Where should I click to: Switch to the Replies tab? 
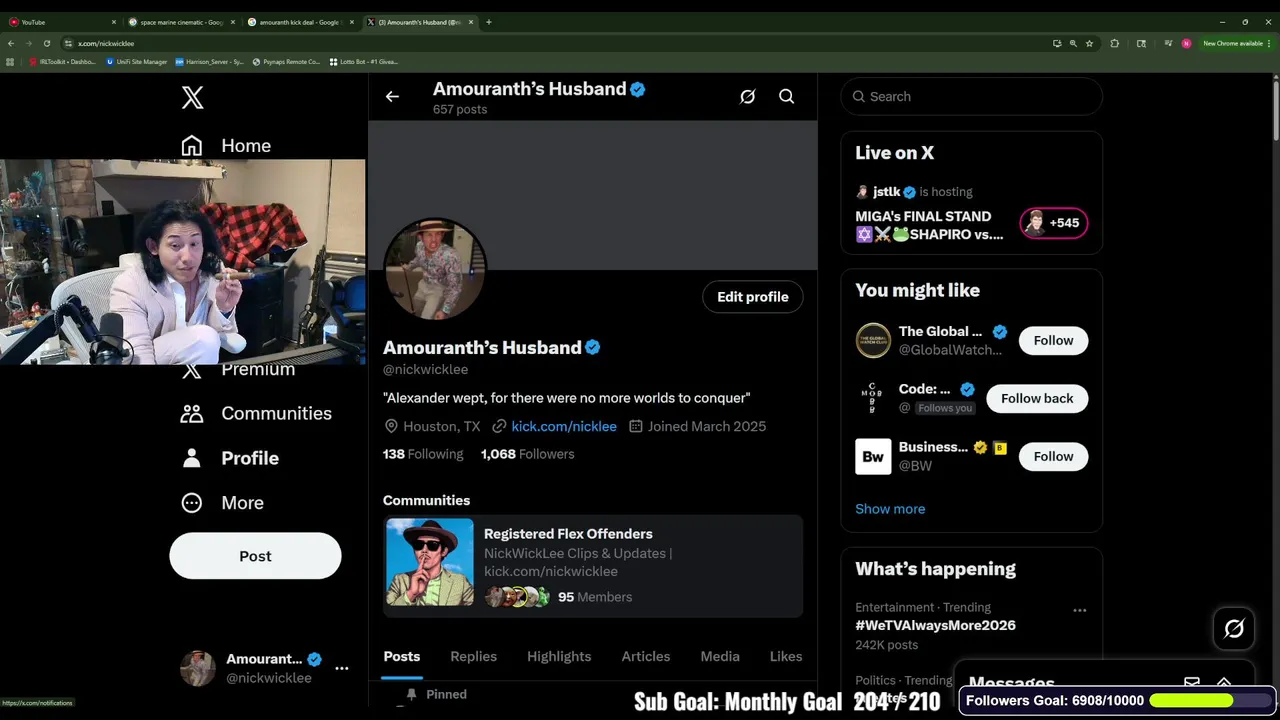(x=473, y=656)
